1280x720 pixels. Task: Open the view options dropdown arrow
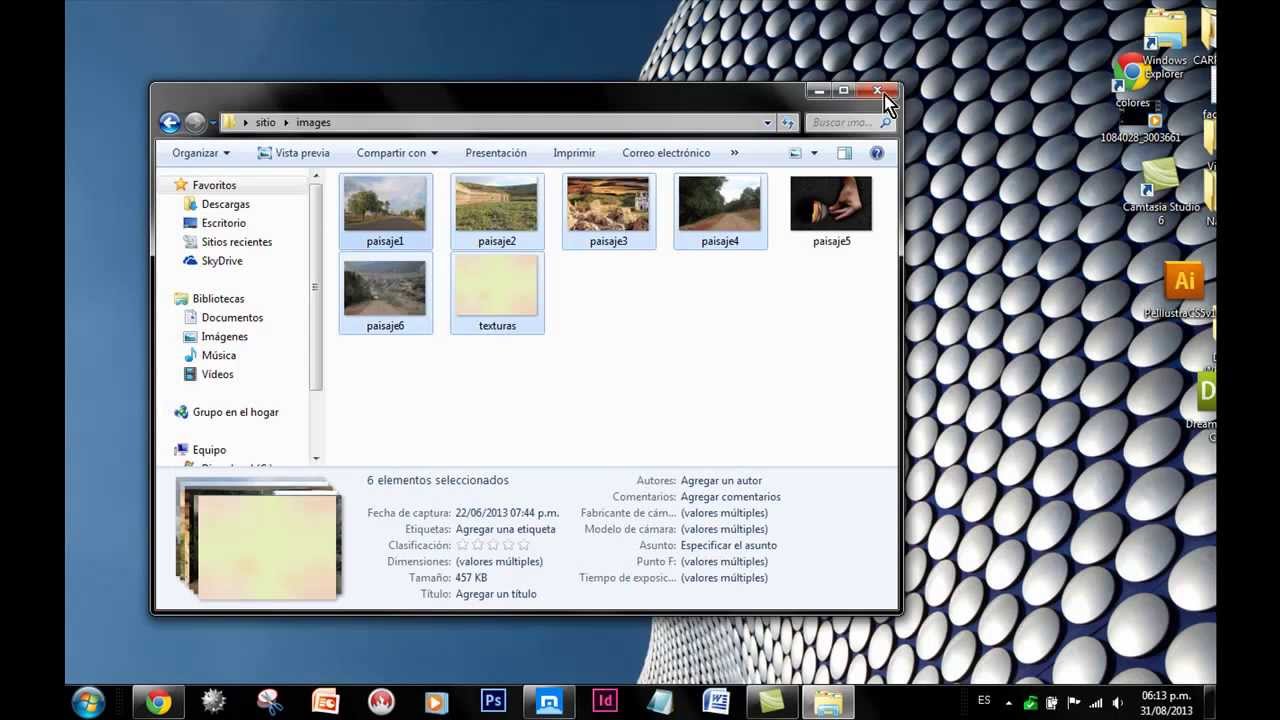coord(814,153)
